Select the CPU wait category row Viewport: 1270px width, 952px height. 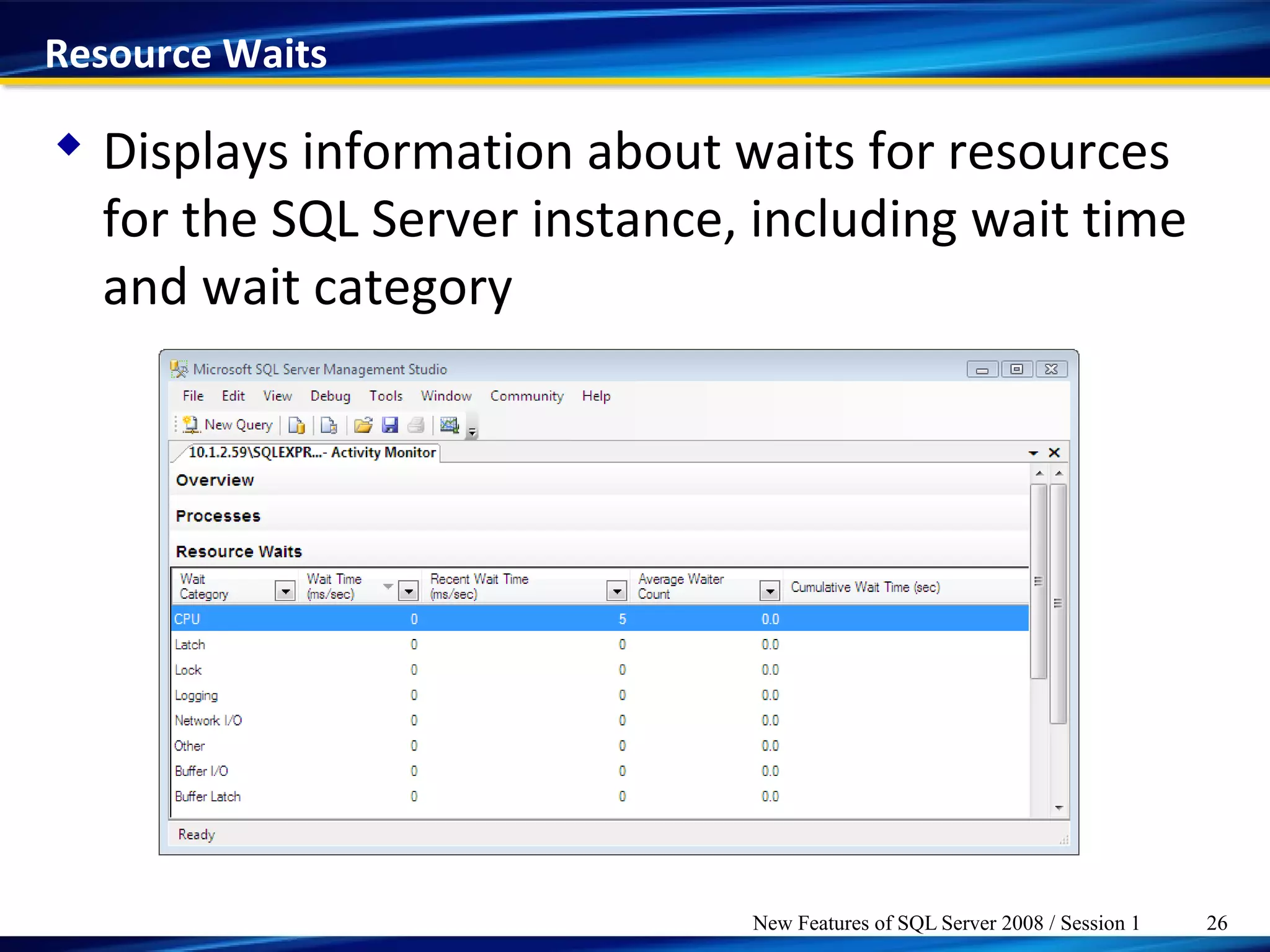click(x=600, y=619)
